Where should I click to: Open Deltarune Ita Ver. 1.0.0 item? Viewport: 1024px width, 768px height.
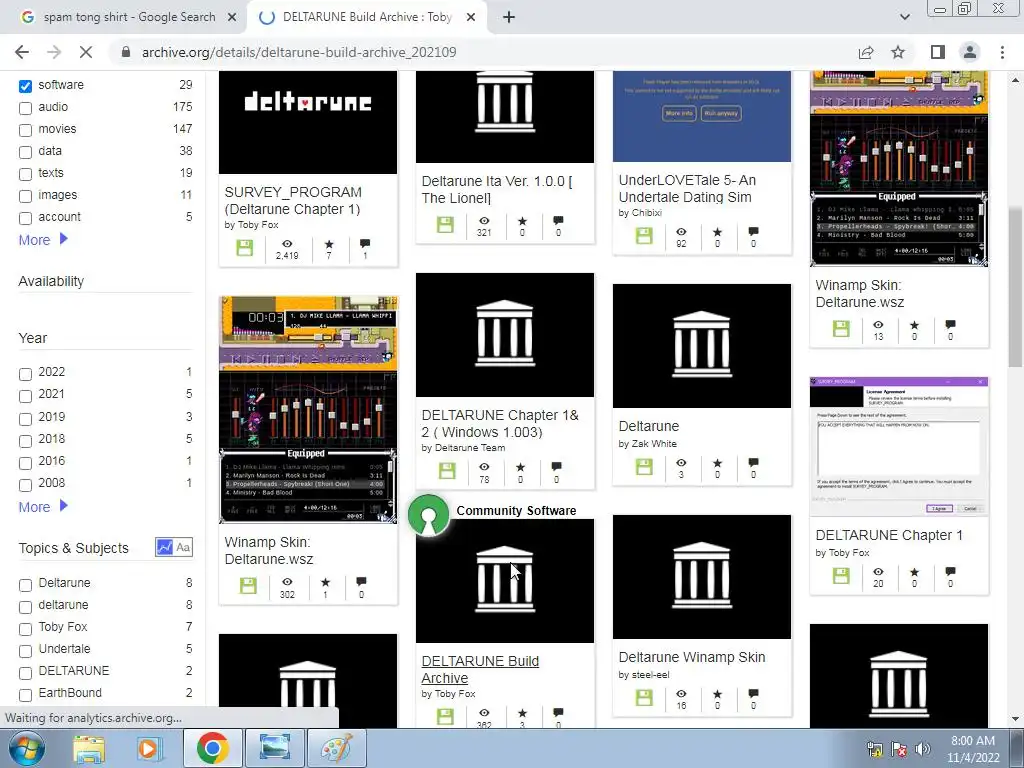point(497,189)
